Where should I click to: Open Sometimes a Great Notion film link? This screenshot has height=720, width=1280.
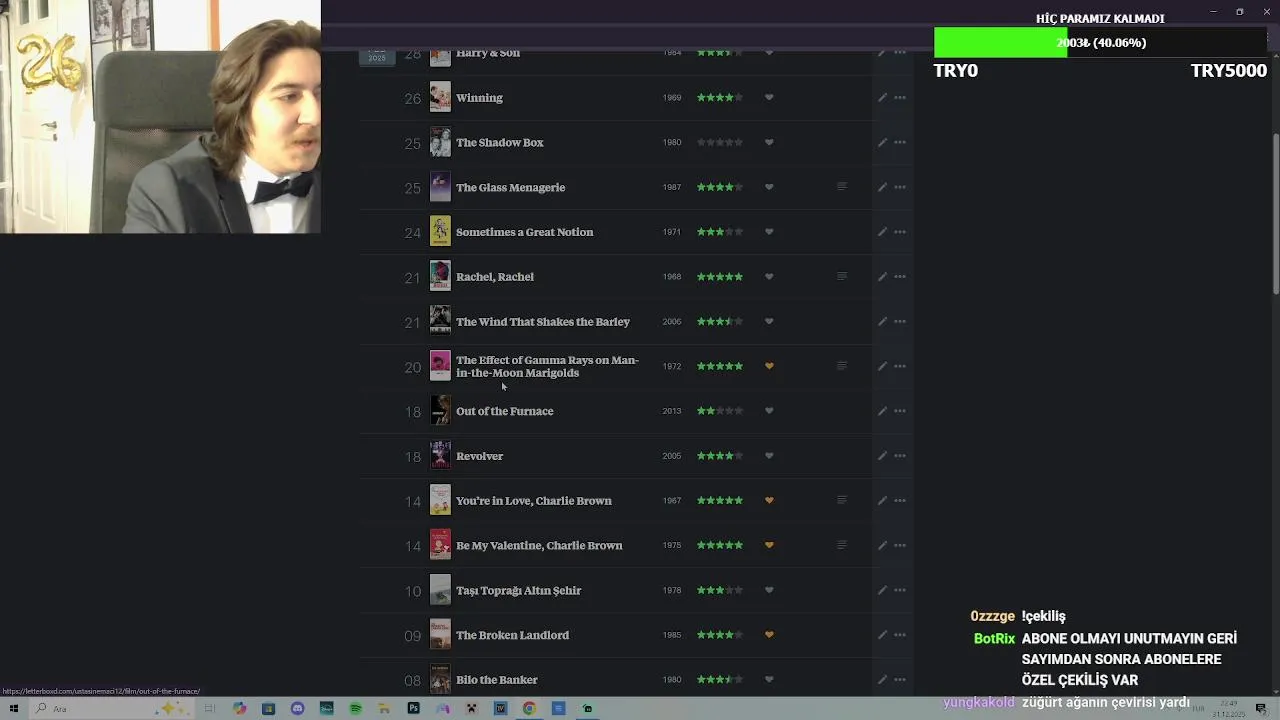click(524, 232)
